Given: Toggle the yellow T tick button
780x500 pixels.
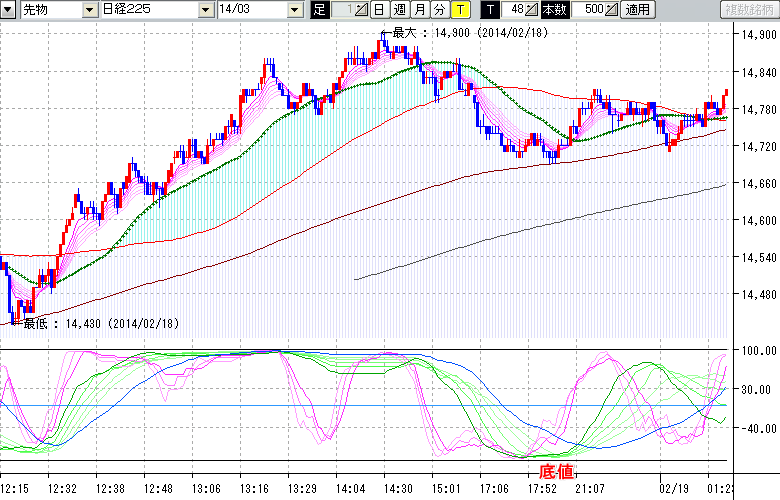Looking at the screenshot, I should (x=459, y=10).
